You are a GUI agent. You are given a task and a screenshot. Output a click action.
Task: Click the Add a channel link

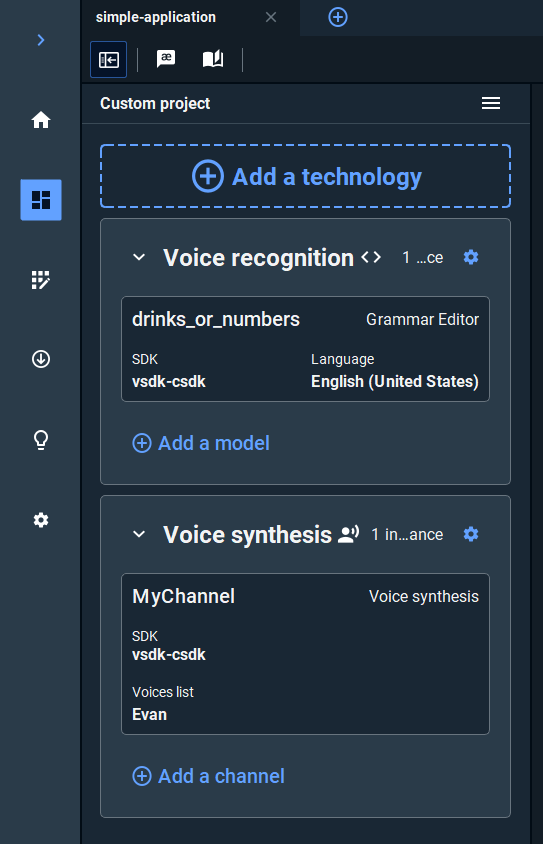pos(208,776)
